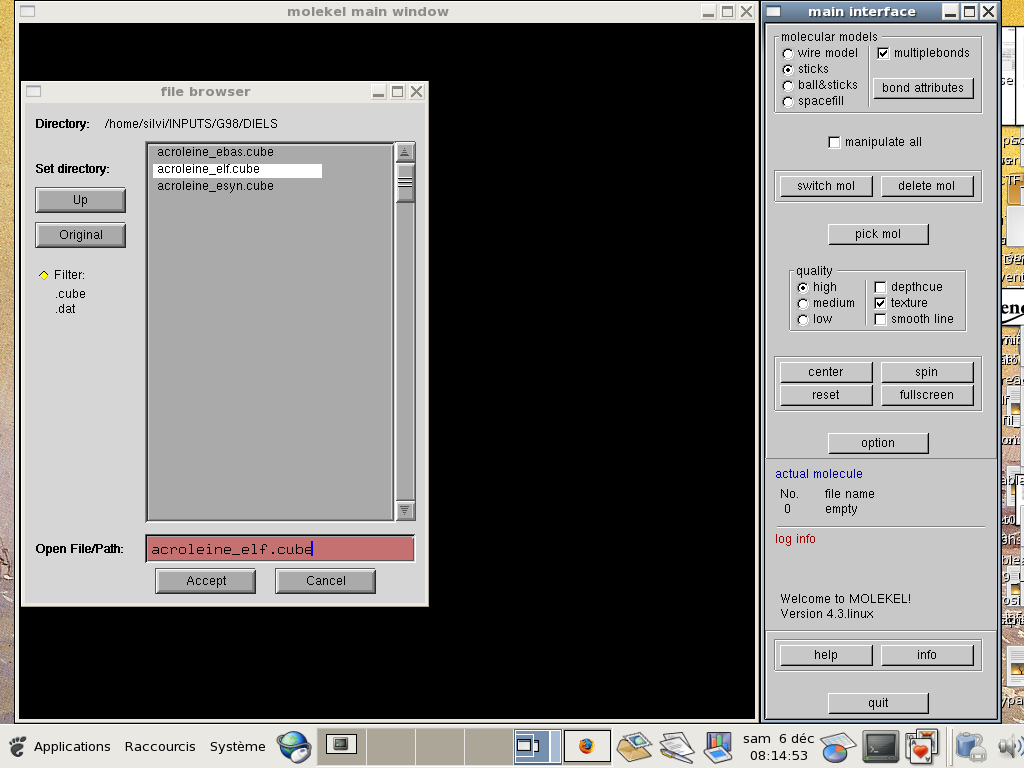Click the scrollbar up arrow in file list
This screenshot has width=1024, height=768.
(x=405, y=152)
